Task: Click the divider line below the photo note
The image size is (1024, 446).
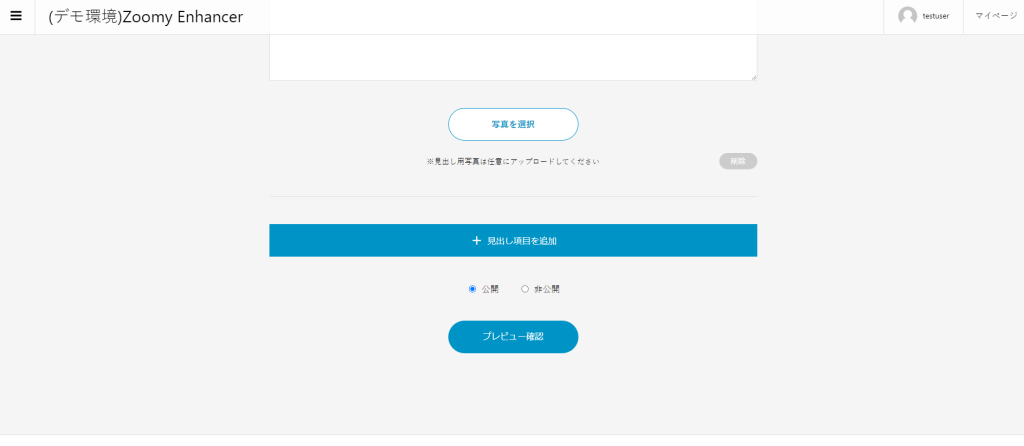Action: (x=512, y=197)
